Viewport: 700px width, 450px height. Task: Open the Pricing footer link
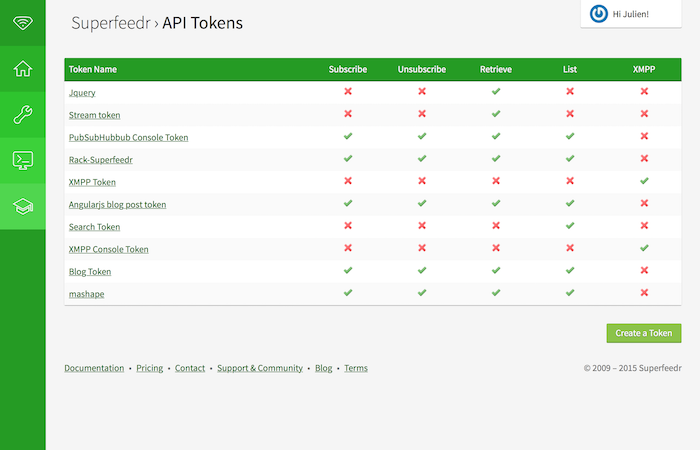pos(150,368)
